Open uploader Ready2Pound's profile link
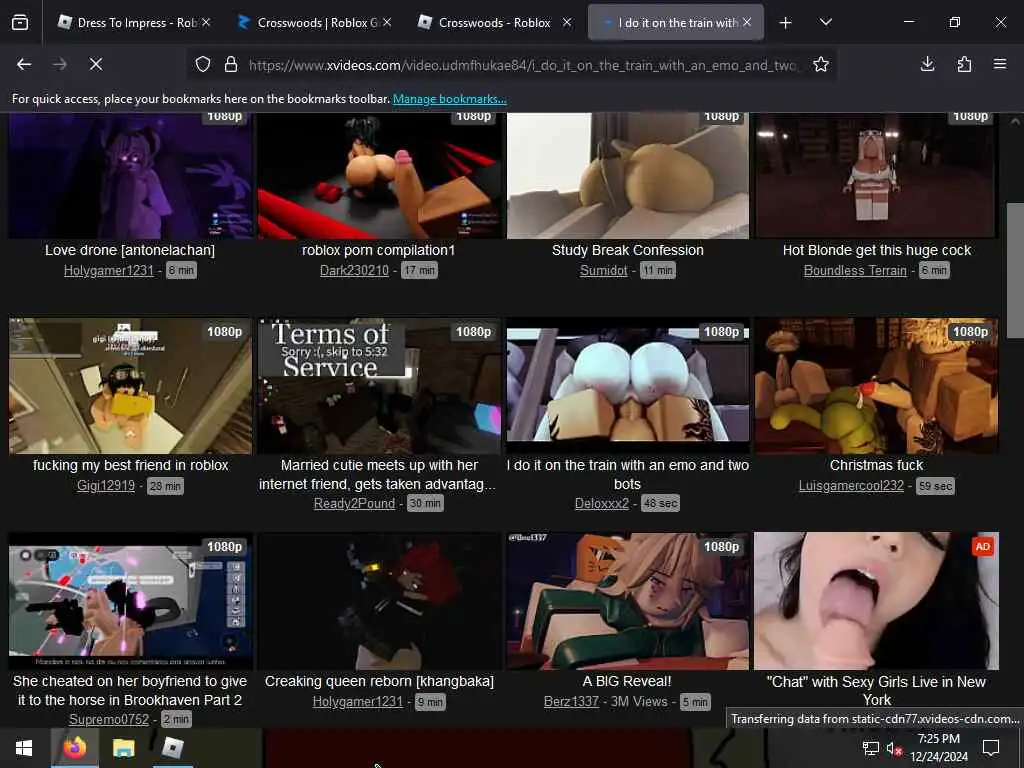The width and height of the screenshot is (1024, 768). point(354,504)
